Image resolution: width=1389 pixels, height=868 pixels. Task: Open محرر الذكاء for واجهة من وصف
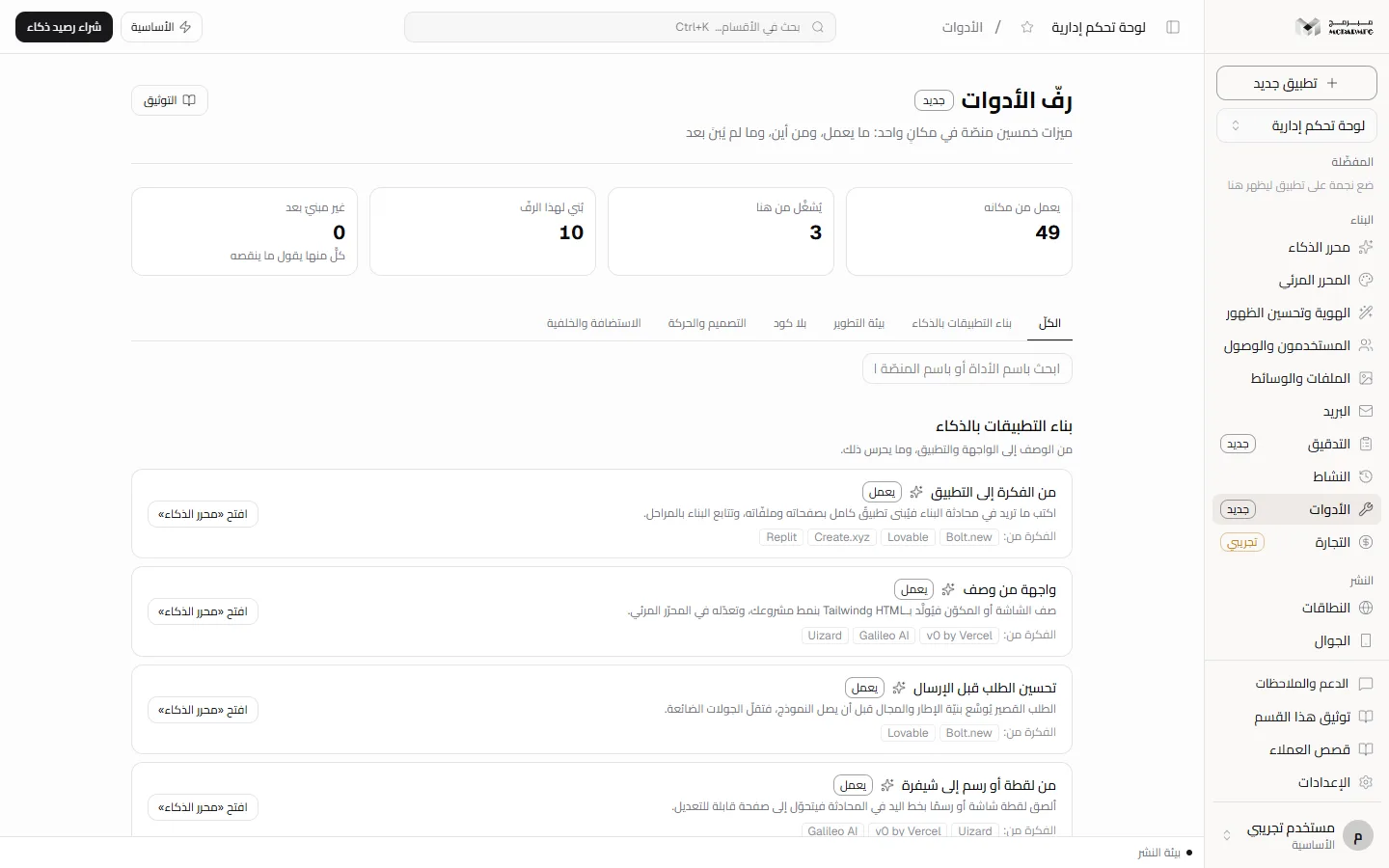tap(203, 611)
